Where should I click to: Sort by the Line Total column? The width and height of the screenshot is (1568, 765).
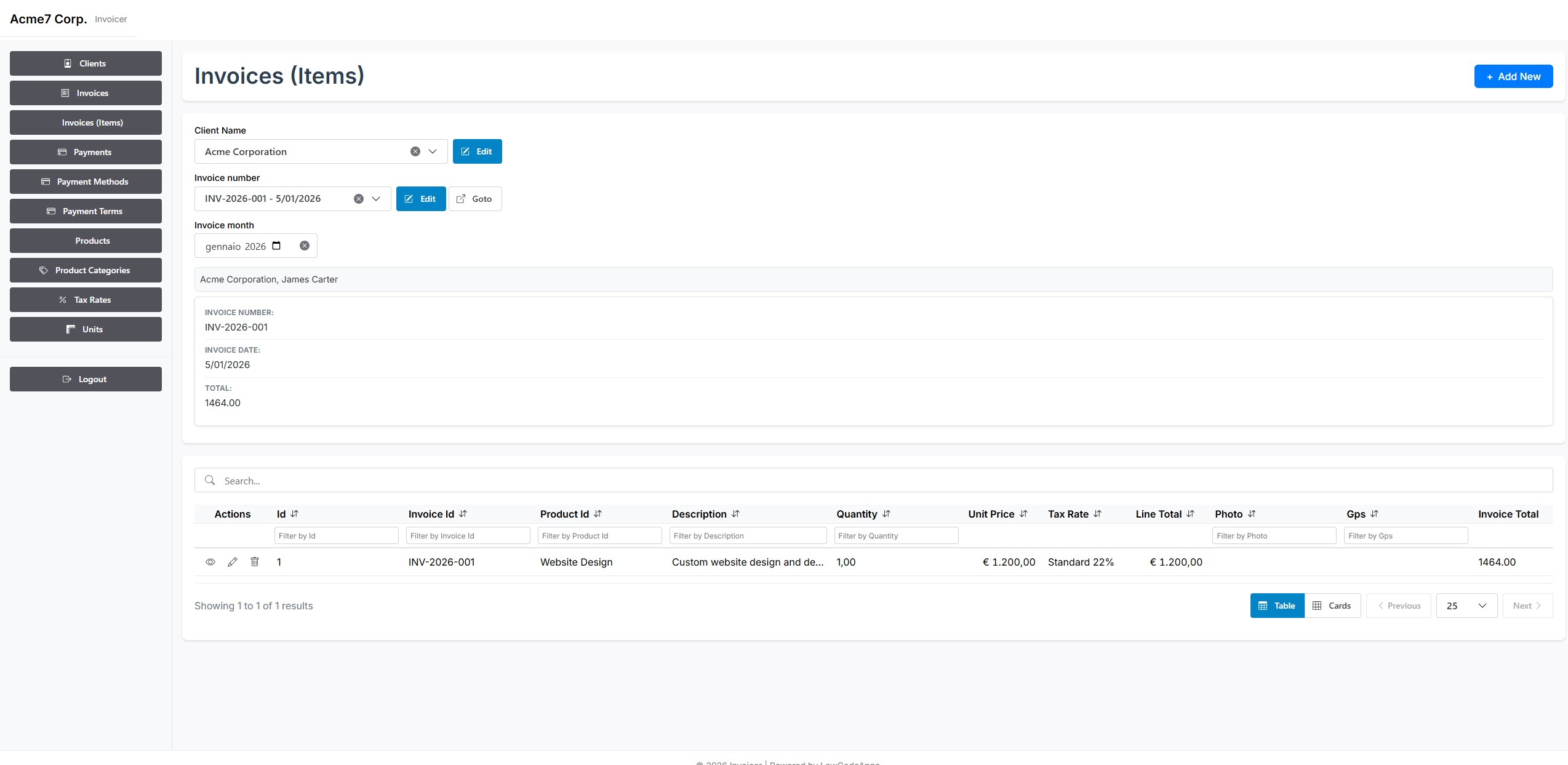click(1190, 513)
